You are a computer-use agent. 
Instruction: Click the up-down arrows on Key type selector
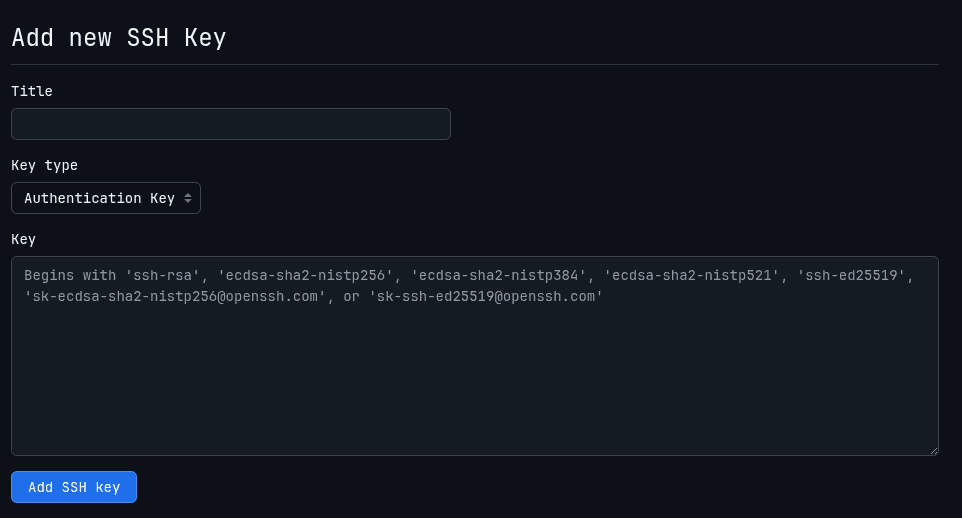tap(187, 198)
